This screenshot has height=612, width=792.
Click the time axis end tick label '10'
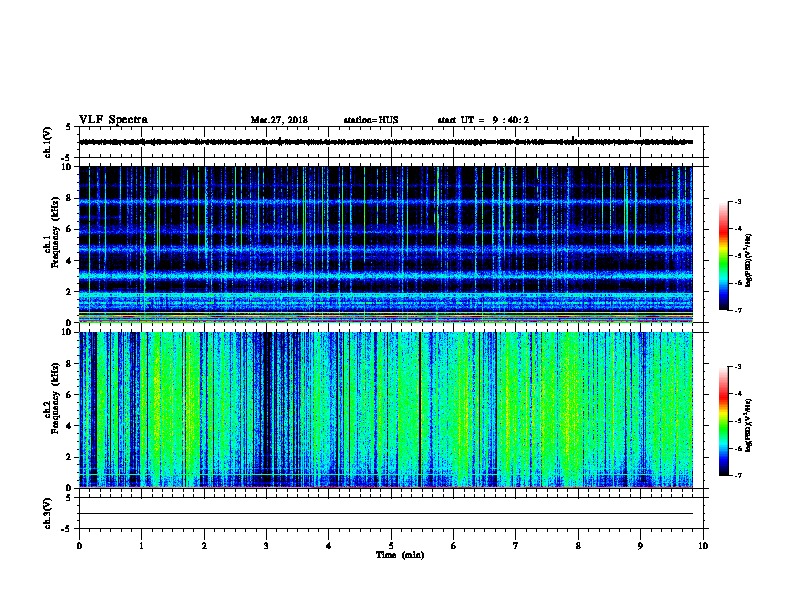(x=703, y=546)
